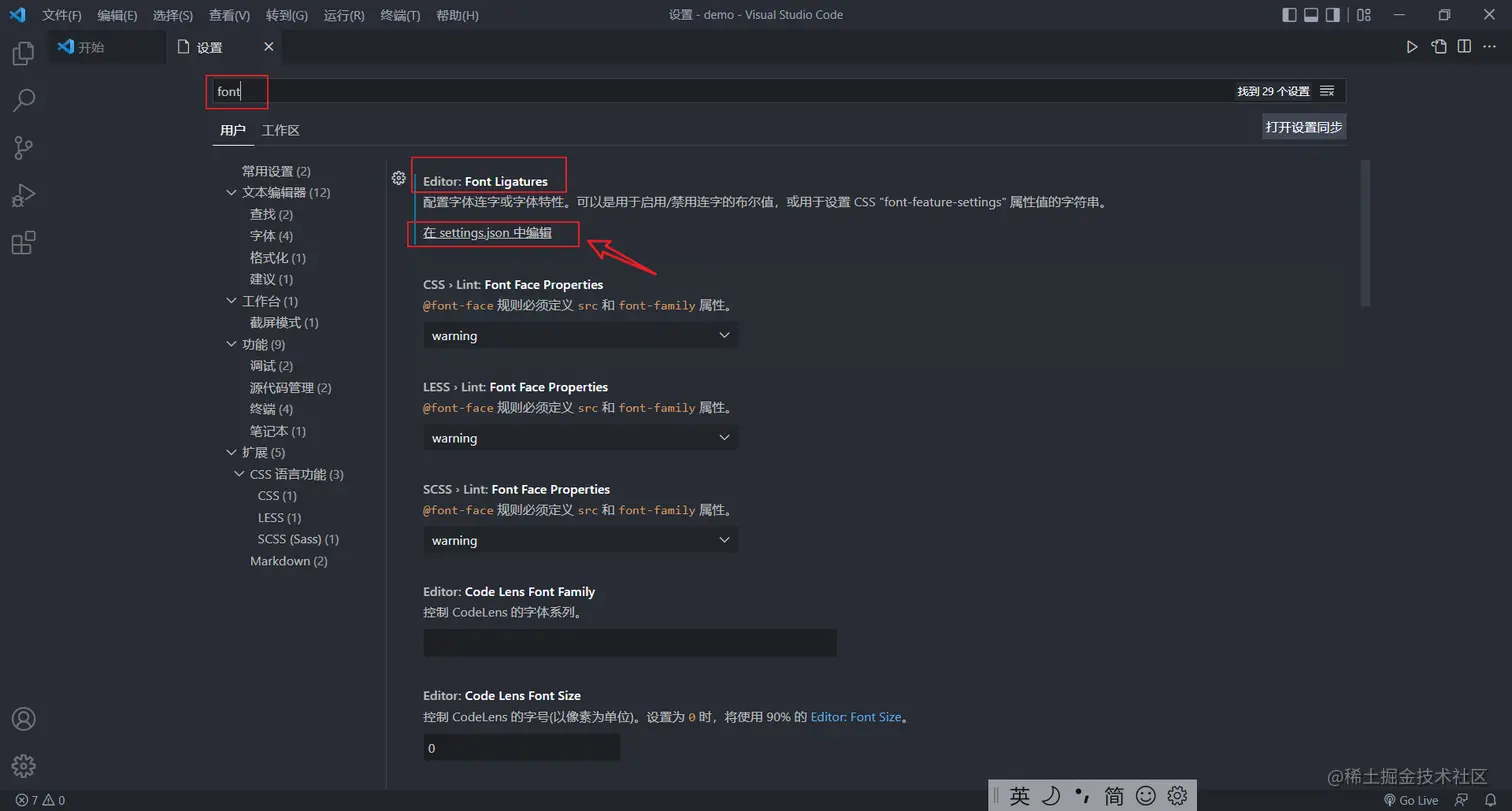Click the Code Lens Font Size number field
The width and height of the screenshot is (1512, 811).
pyautogui.click(x=522, y=747)
